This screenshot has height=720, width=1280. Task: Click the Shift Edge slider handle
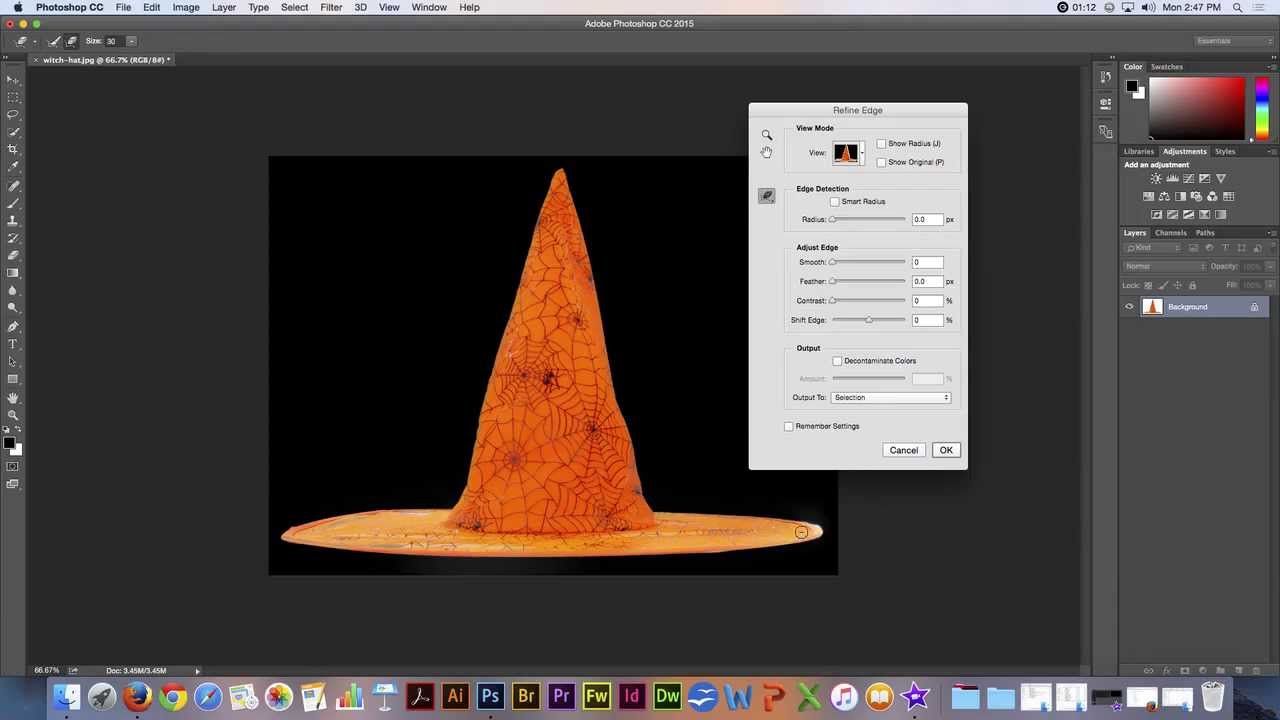tap(869, 320)
